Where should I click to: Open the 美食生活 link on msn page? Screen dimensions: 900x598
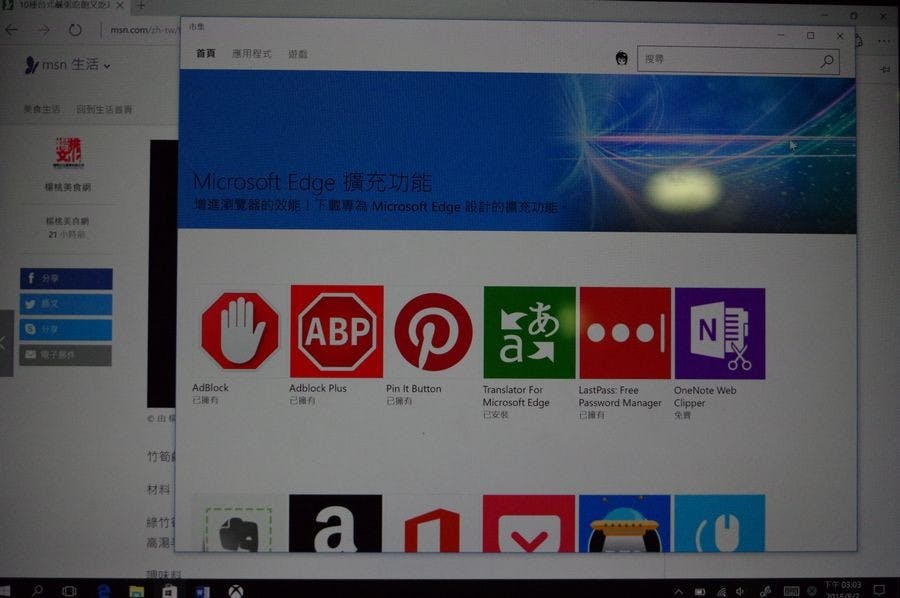[41, 108]
